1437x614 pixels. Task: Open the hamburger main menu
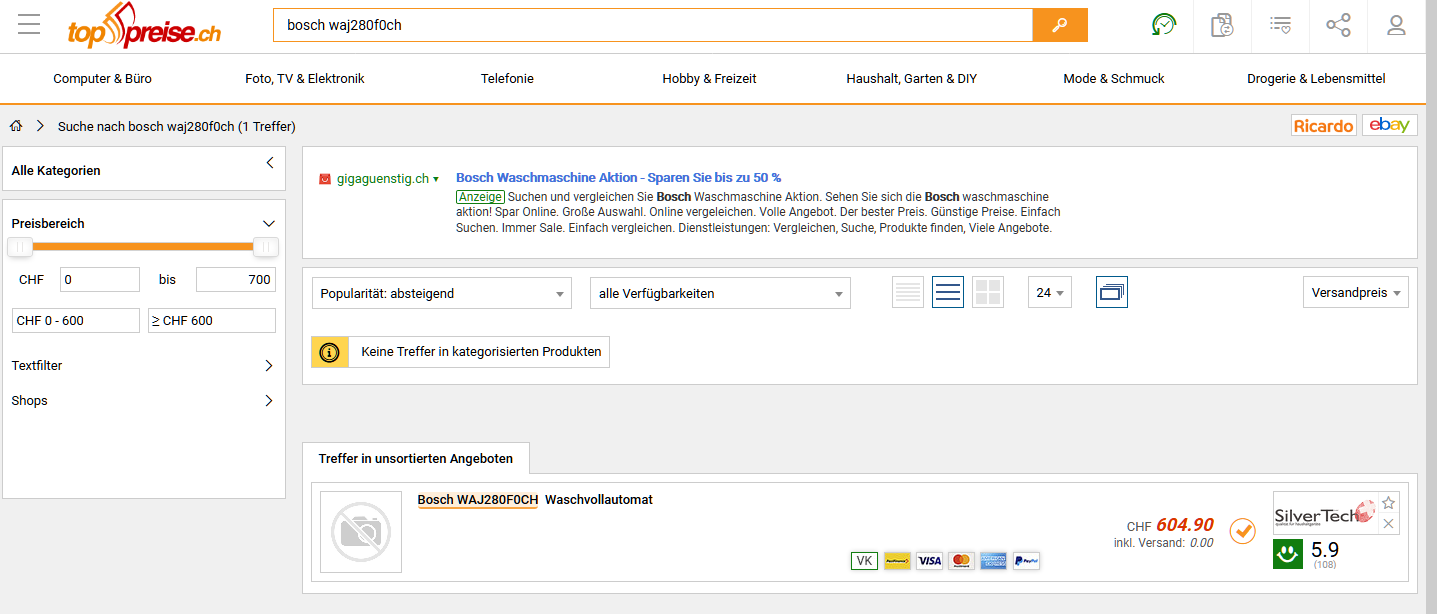[x=29, y=25]
